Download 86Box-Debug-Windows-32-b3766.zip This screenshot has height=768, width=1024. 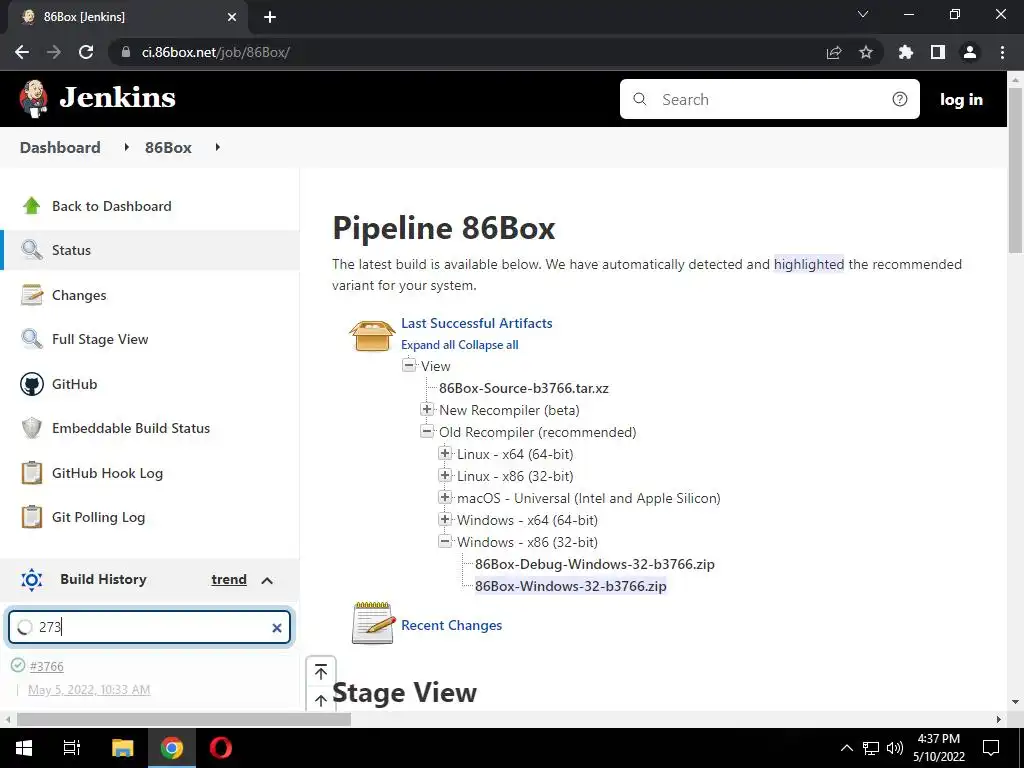tap(595, 564)
